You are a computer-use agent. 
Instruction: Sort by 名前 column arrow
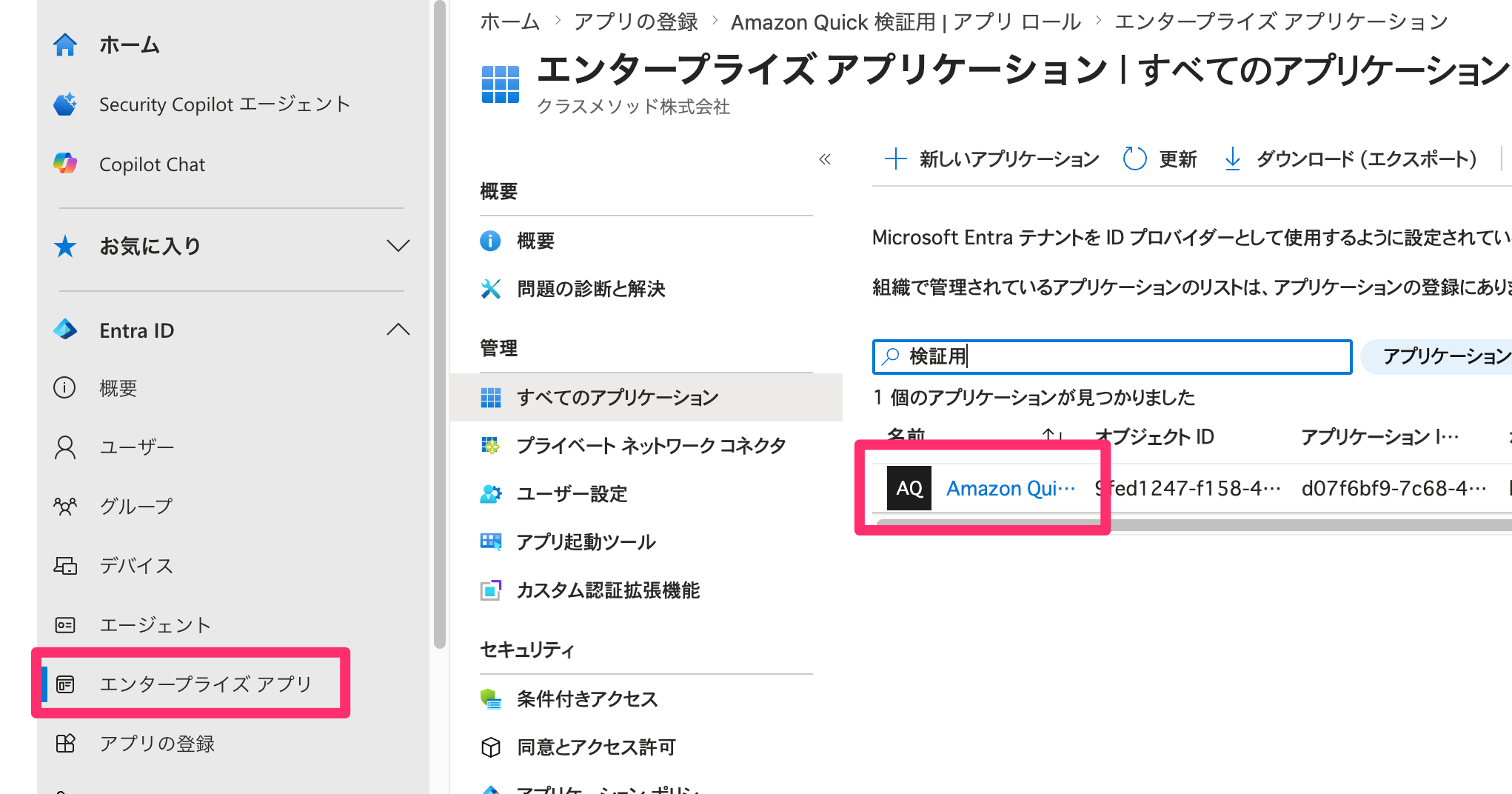[x=1052, y=436]
